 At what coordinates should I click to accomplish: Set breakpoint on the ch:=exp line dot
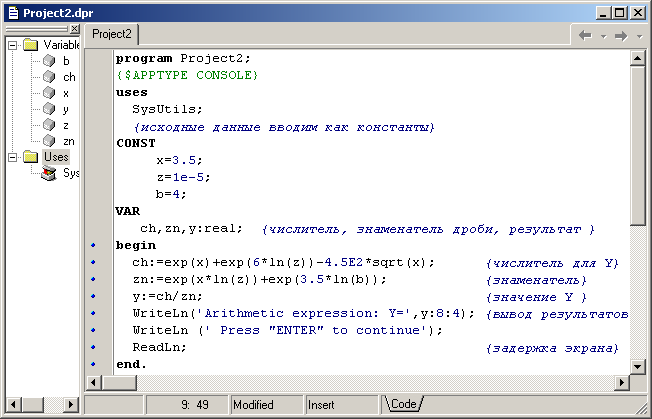[93, 262]
